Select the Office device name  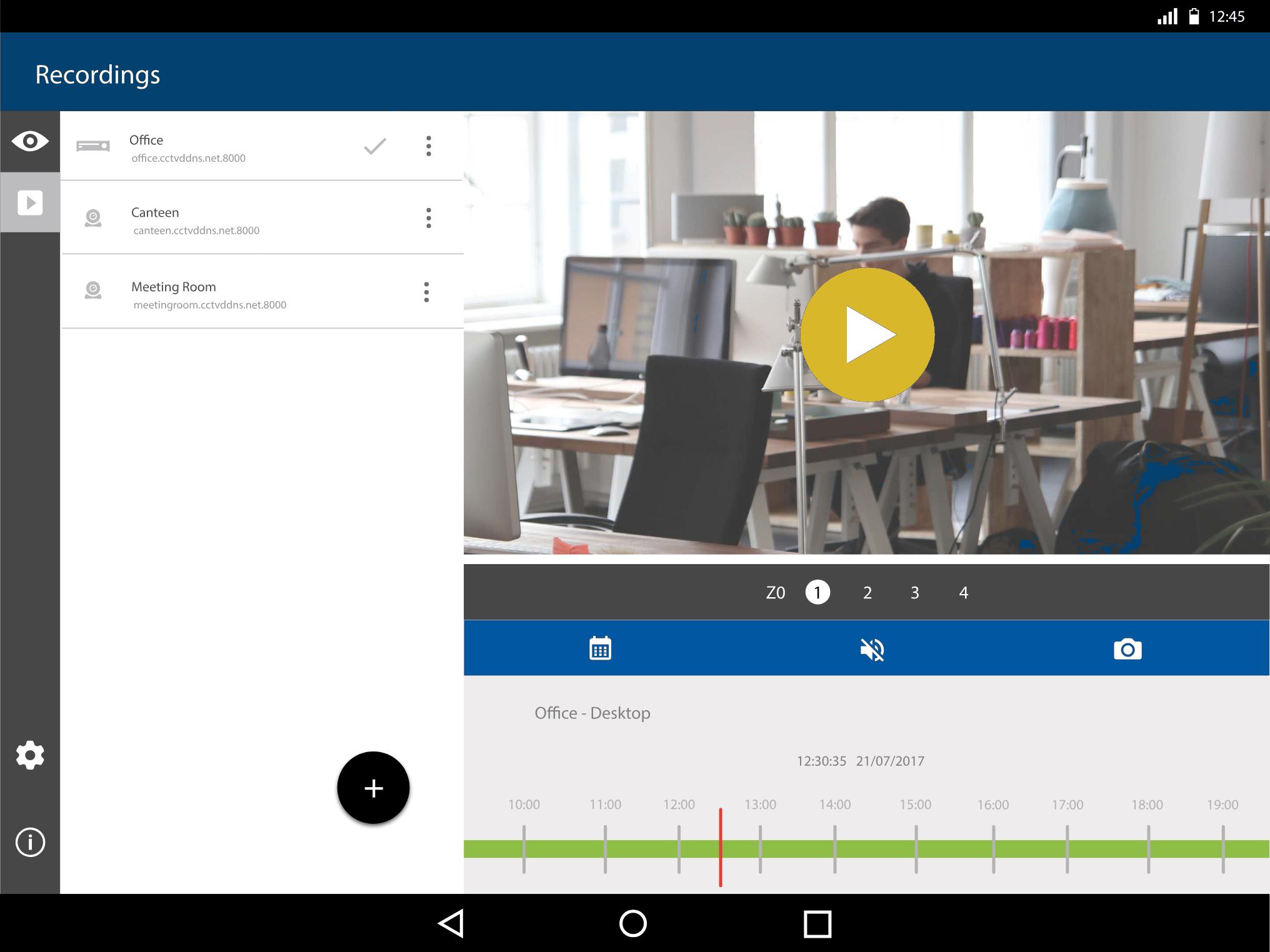tap(146, 140)
